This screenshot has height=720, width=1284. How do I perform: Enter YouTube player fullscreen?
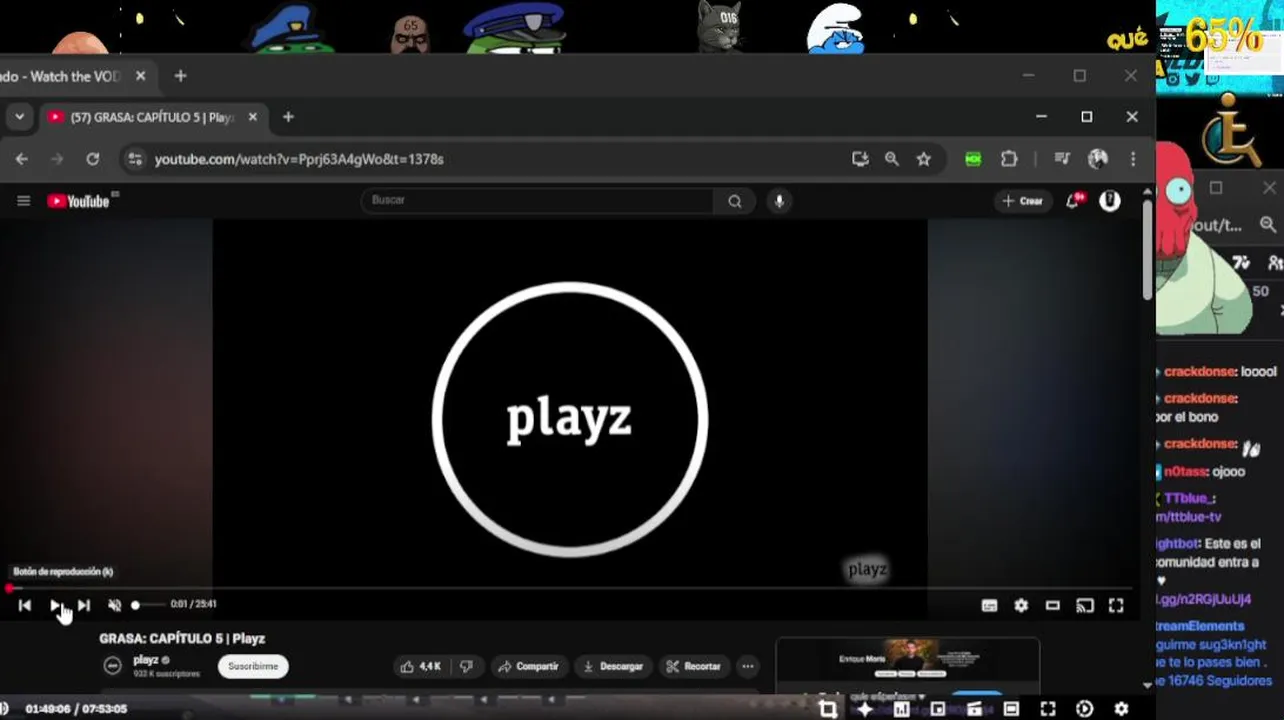pyautogui.click(x=1116, y=605)
